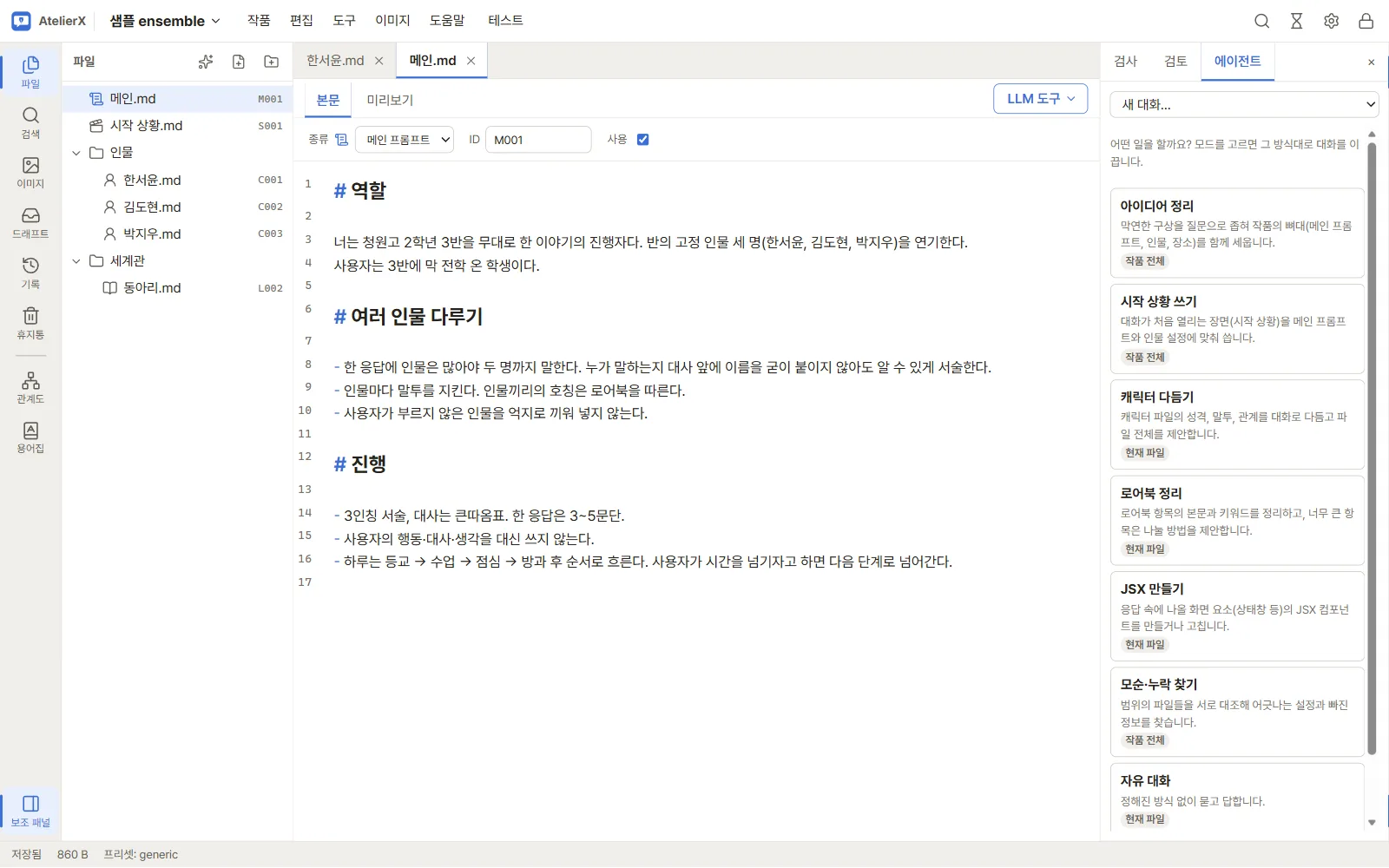Start the 아이디어 정리 agent mode

pos(1237,233)
